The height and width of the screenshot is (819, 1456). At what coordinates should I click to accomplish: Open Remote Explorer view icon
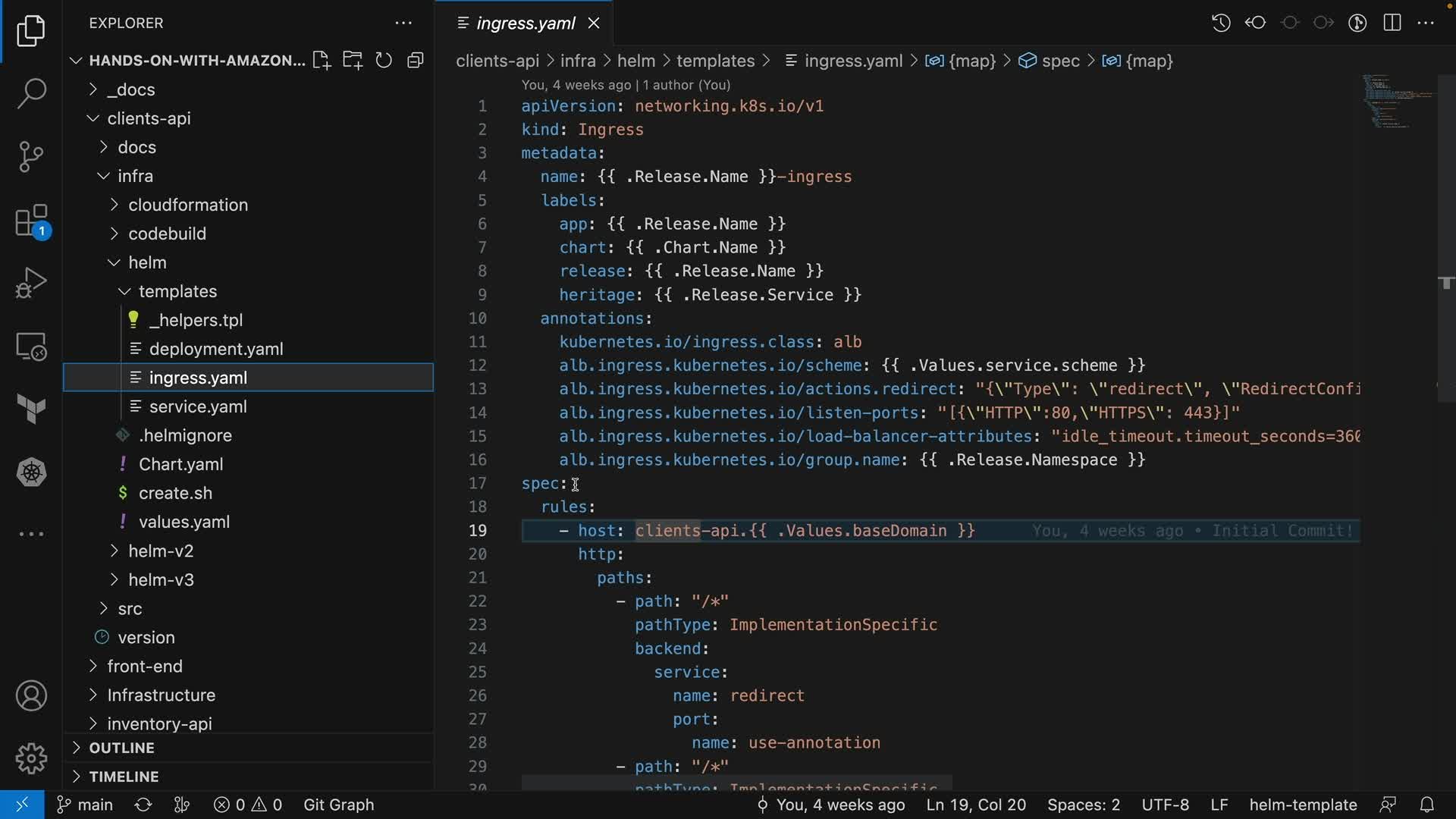click(x=31, y=347)
